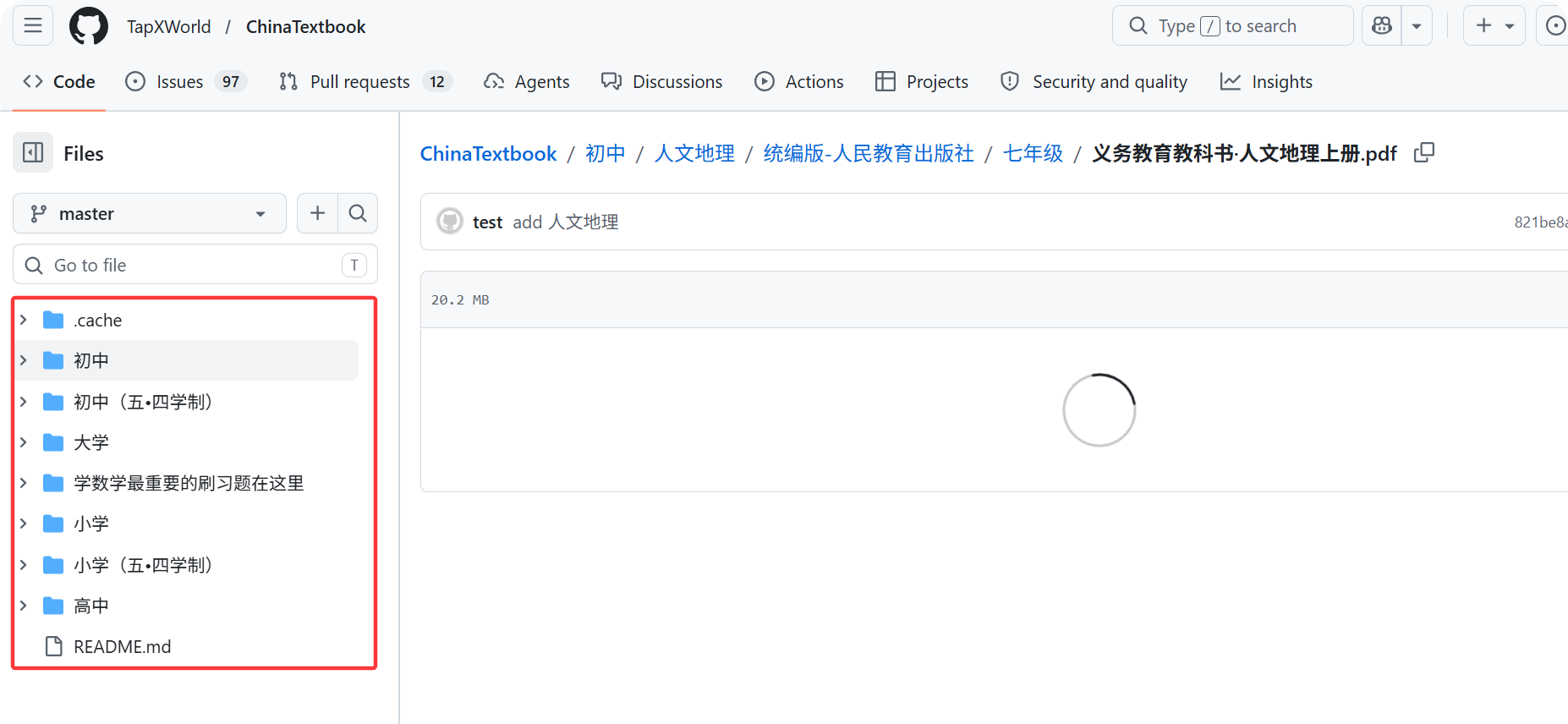This screenshot has height=724, width=1568.
Task: Click the search files magnifier button
Action: [x=358, y=213]
